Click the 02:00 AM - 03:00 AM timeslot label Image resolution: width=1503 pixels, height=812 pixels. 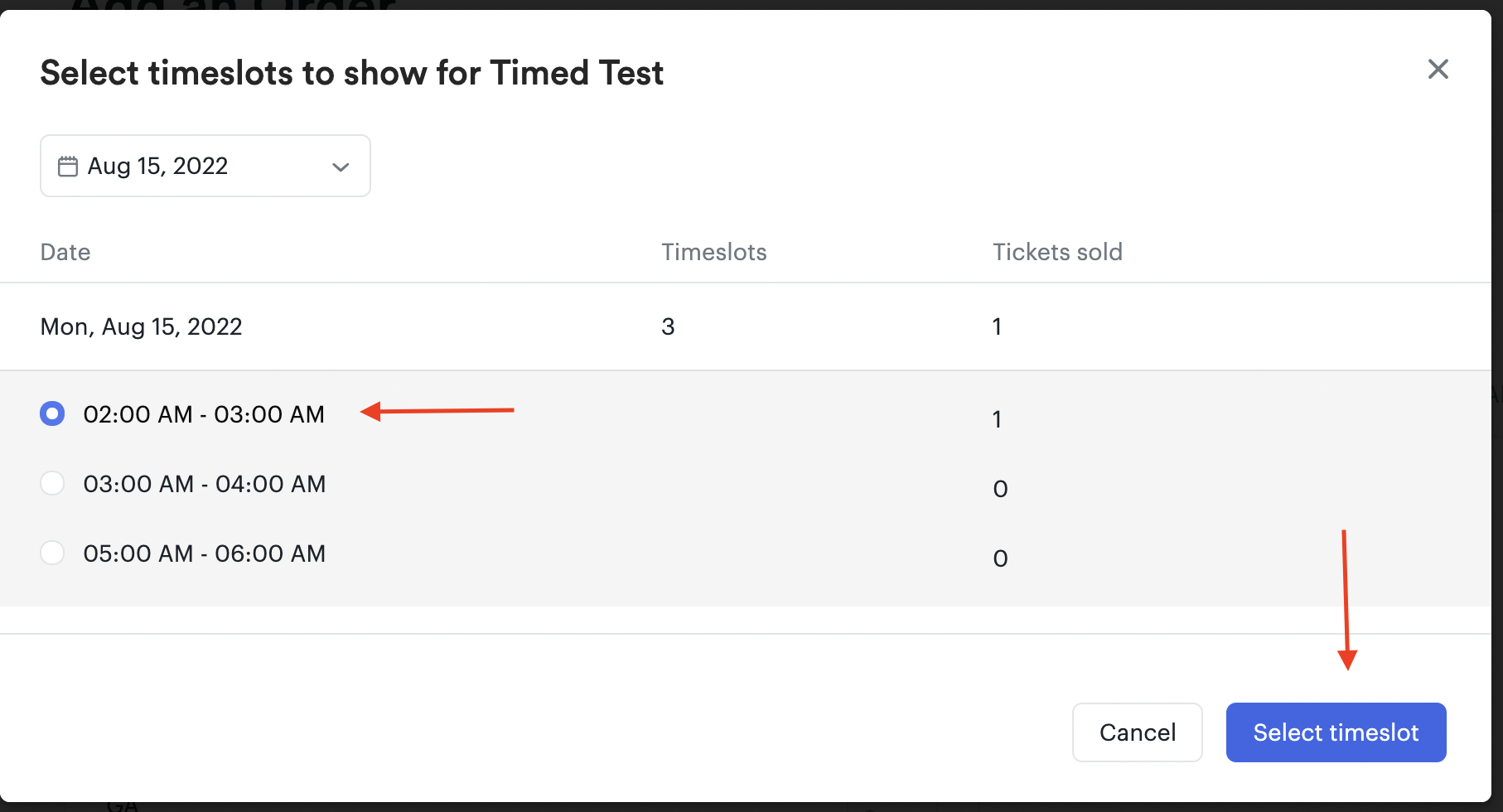[x=204, y=414]
